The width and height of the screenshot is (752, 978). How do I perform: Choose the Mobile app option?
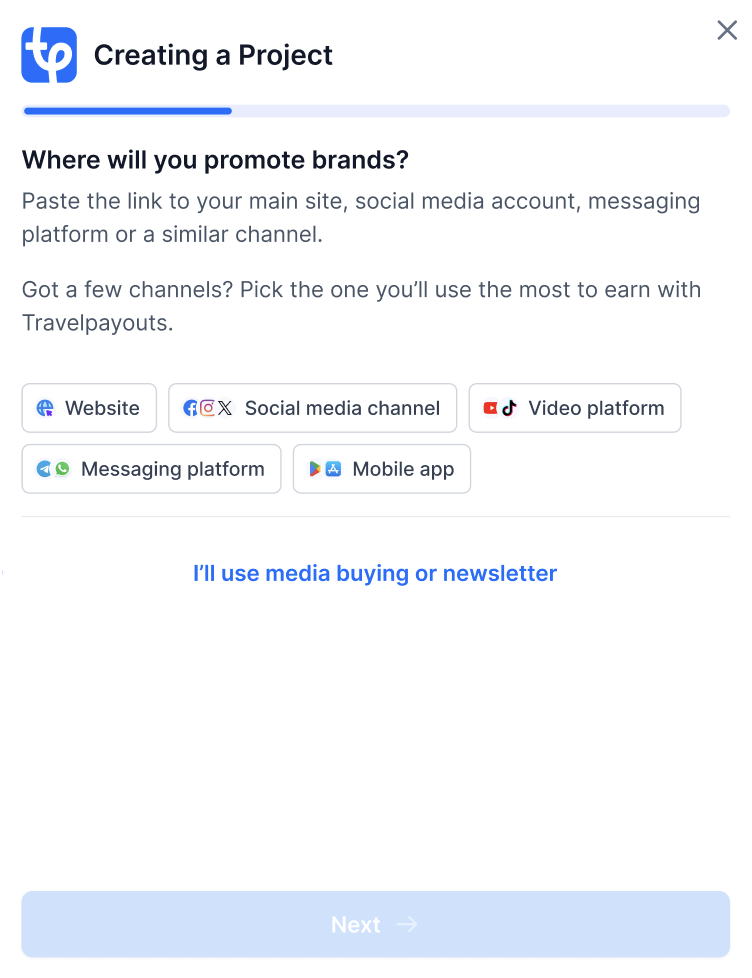[382, 469]
